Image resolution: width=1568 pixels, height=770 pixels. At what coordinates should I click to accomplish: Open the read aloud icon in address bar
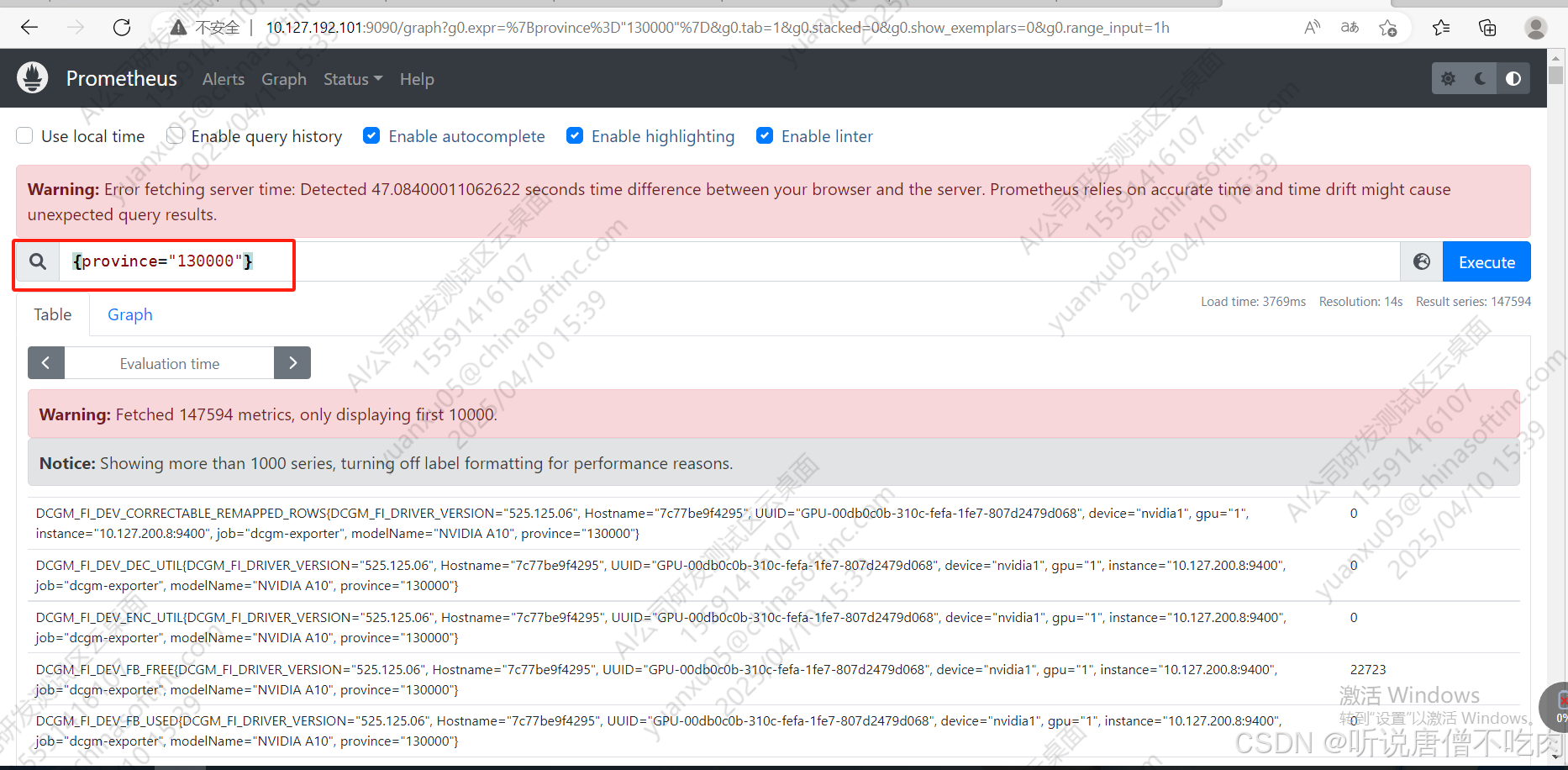[1312, 28]
